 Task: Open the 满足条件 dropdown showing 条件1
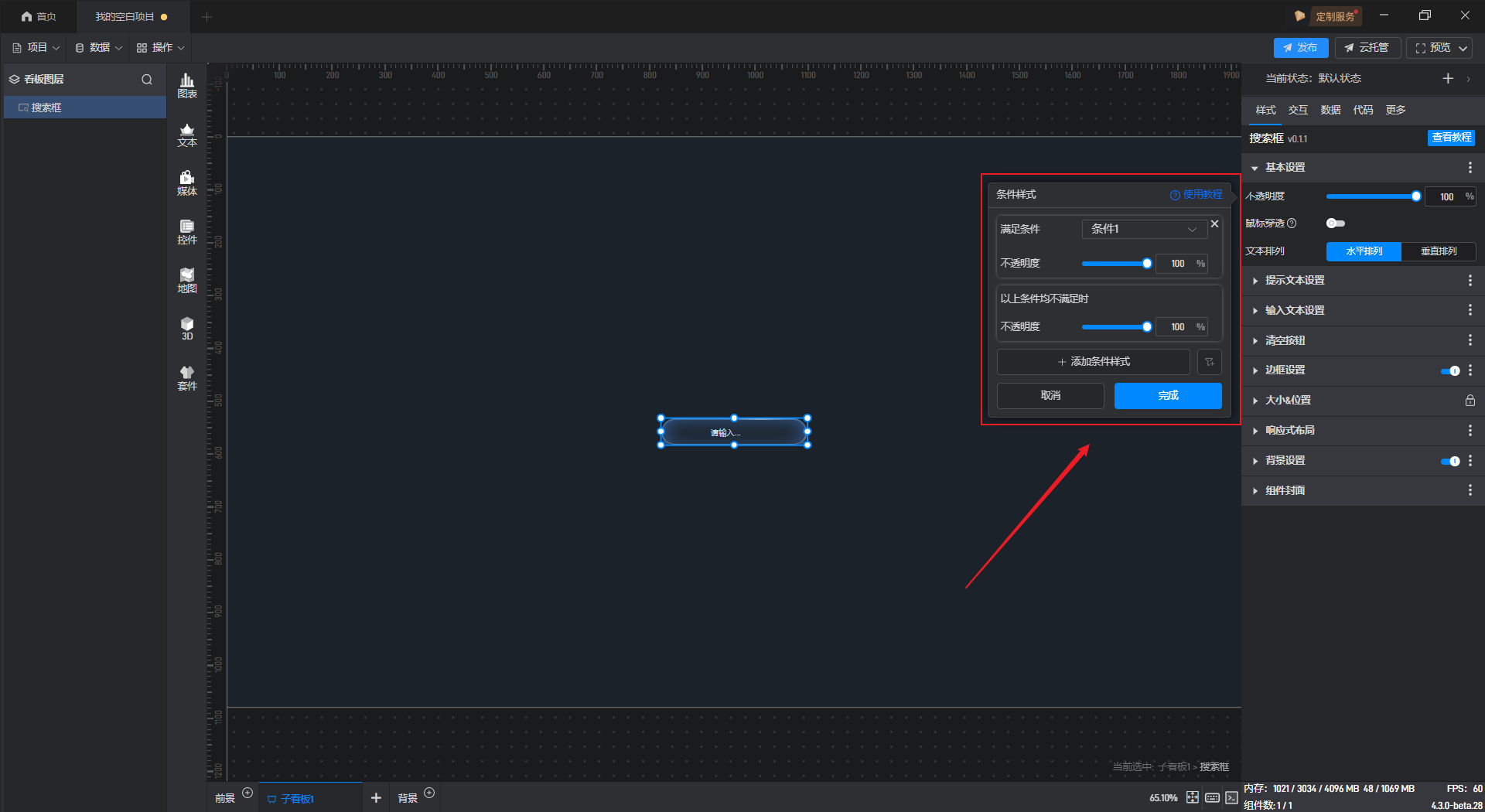[x=1143, y=229]
